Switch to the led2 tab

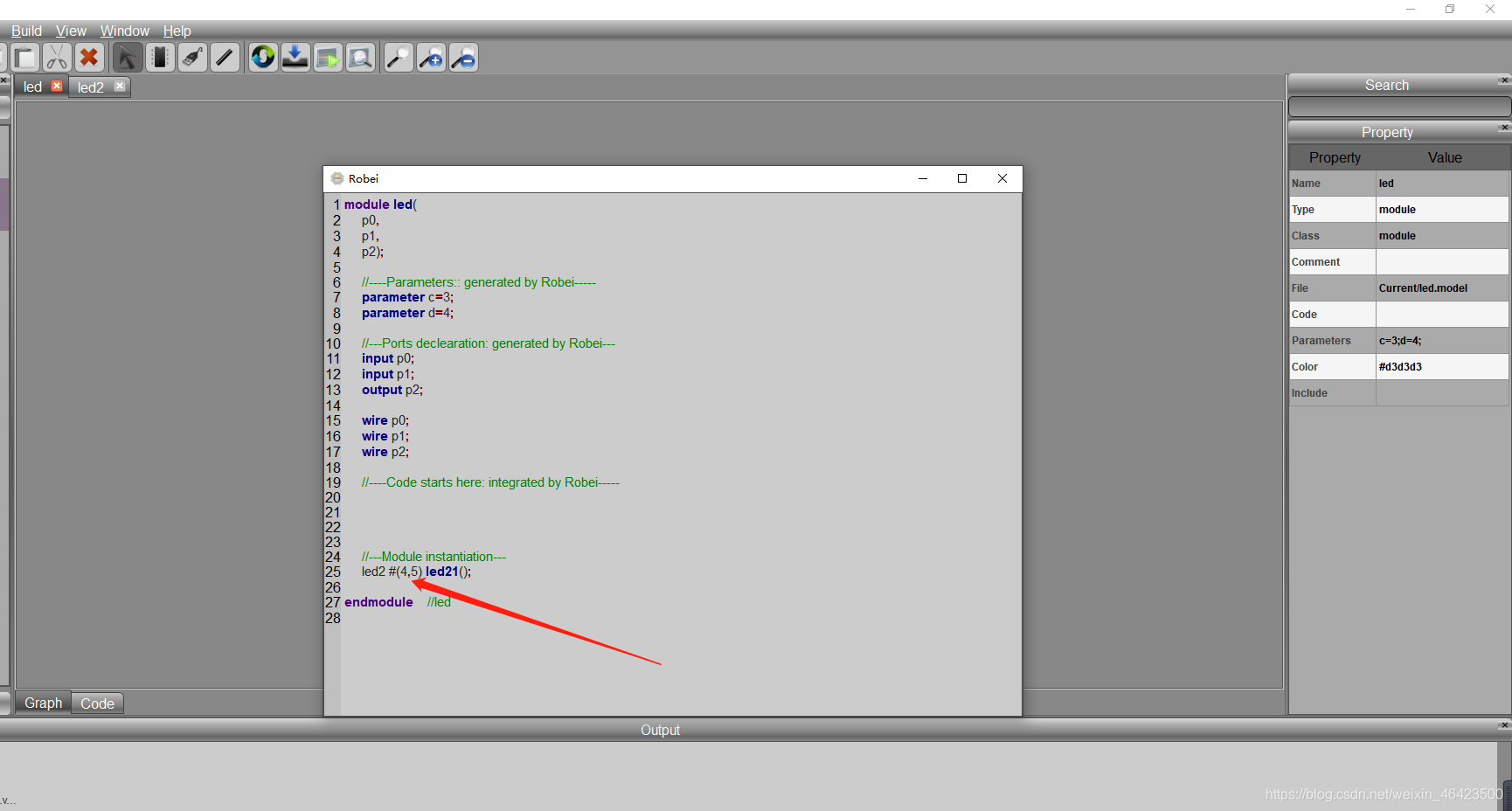91,87
